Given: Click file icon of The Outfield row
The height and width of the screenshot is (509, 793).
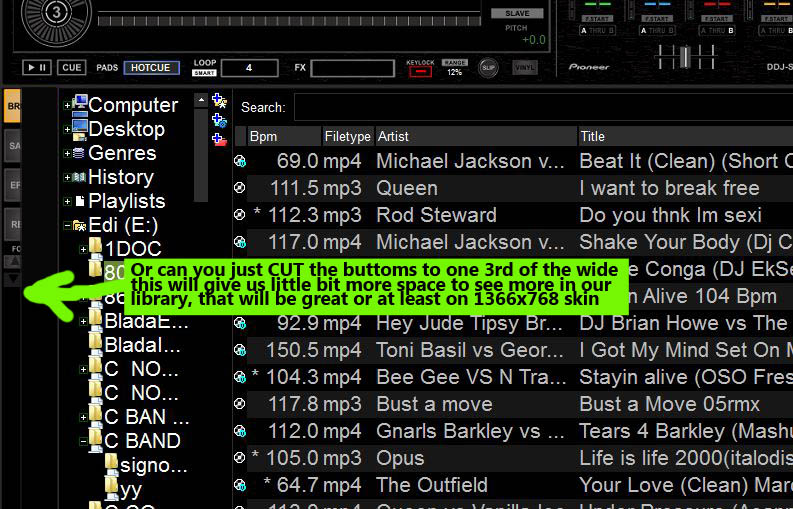Looking at the screenshot, I should [240, 485].
